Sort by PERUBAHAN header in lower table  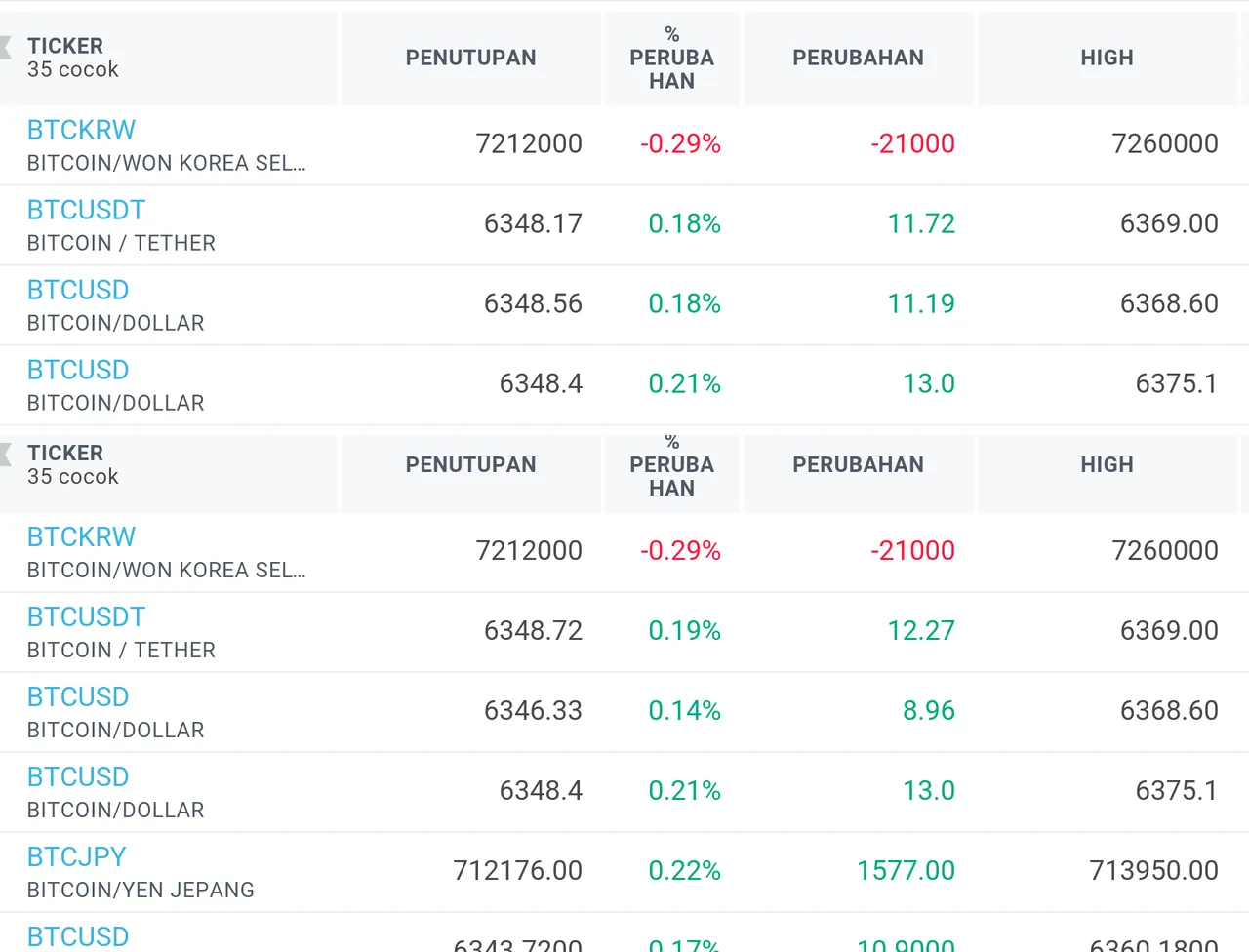(859, 464)
